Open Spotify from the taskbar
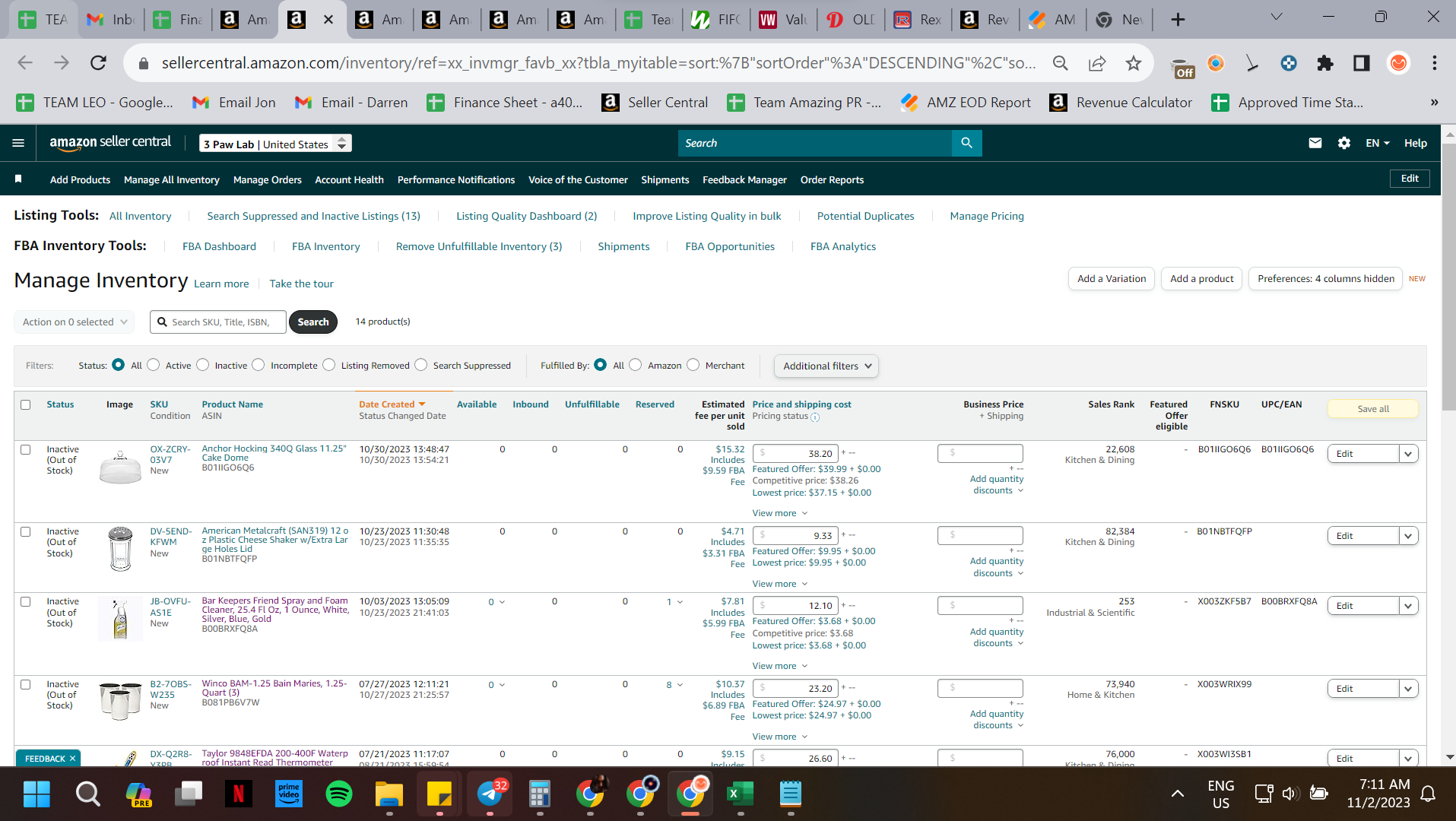1456x821 pixels. point(338,794)
